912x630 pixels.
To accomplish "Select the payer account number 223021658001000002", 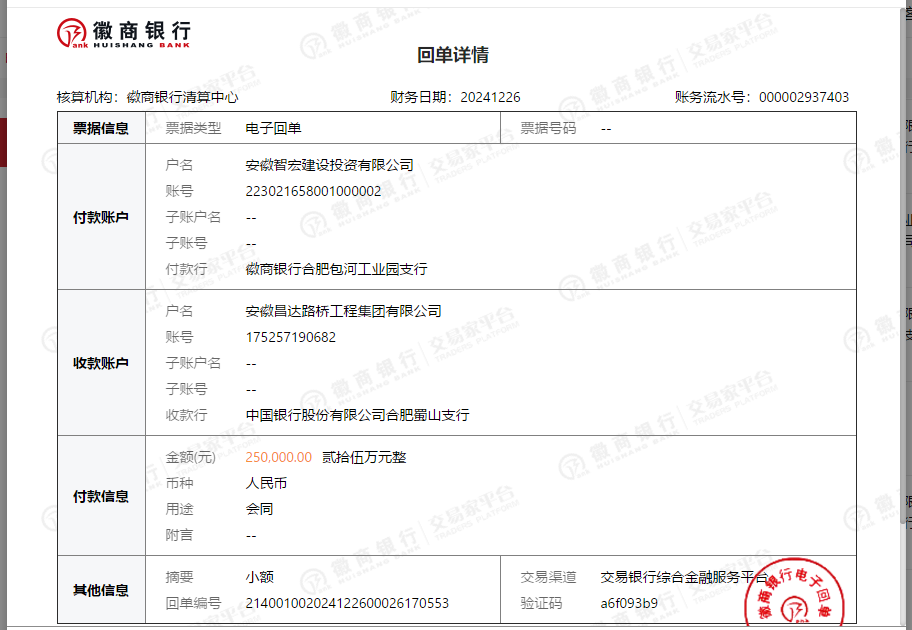I will pyautogui.click(x=313, y=191).
